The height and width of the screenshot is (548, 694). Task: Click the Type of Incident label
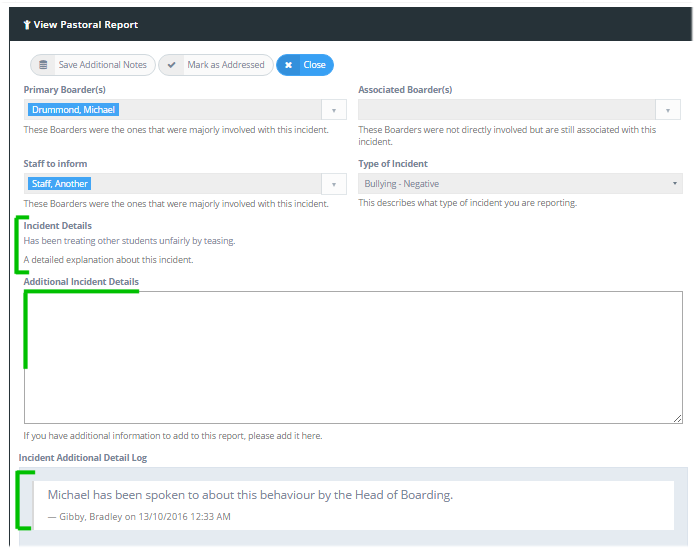pyautogui.click(x=393, y=164)
